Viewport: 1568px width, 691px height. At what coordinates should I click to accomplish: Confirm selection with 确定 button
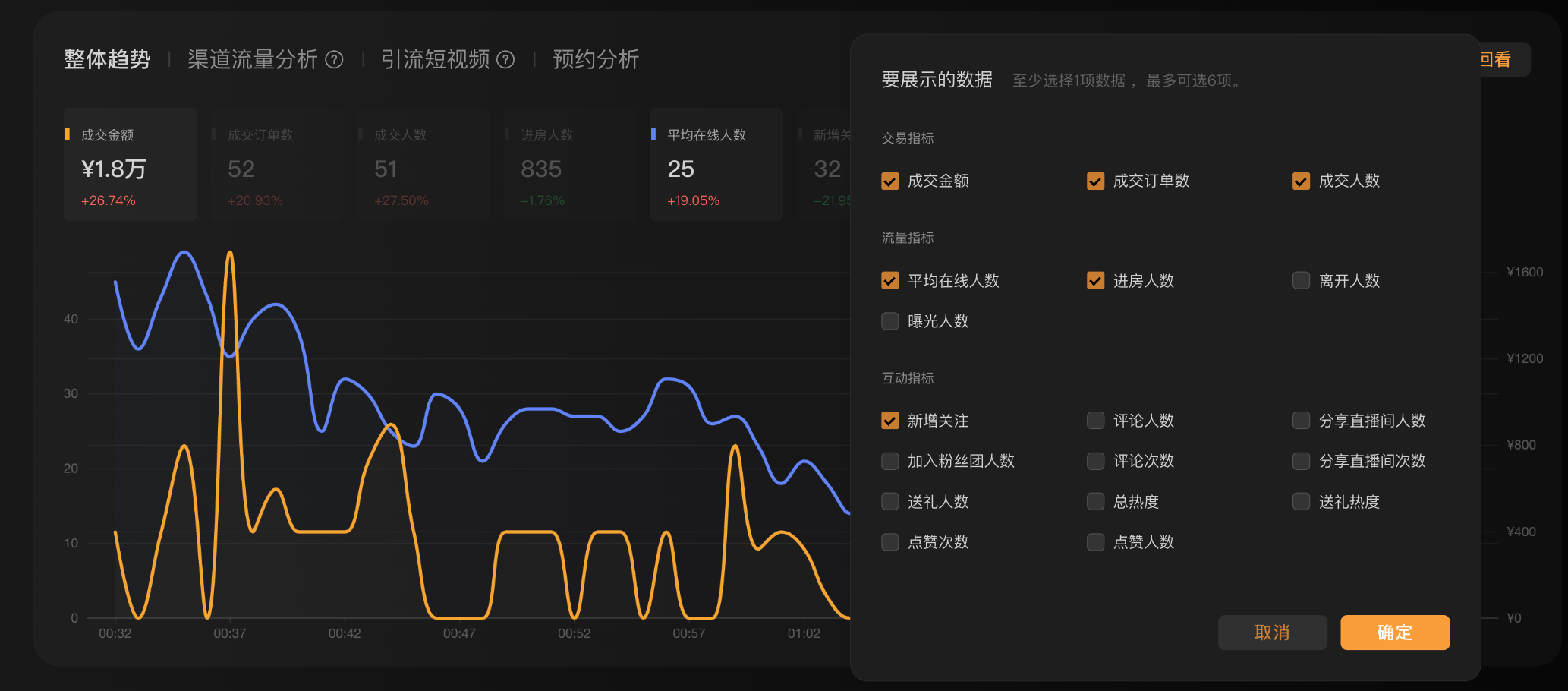tap(1394, 633)
